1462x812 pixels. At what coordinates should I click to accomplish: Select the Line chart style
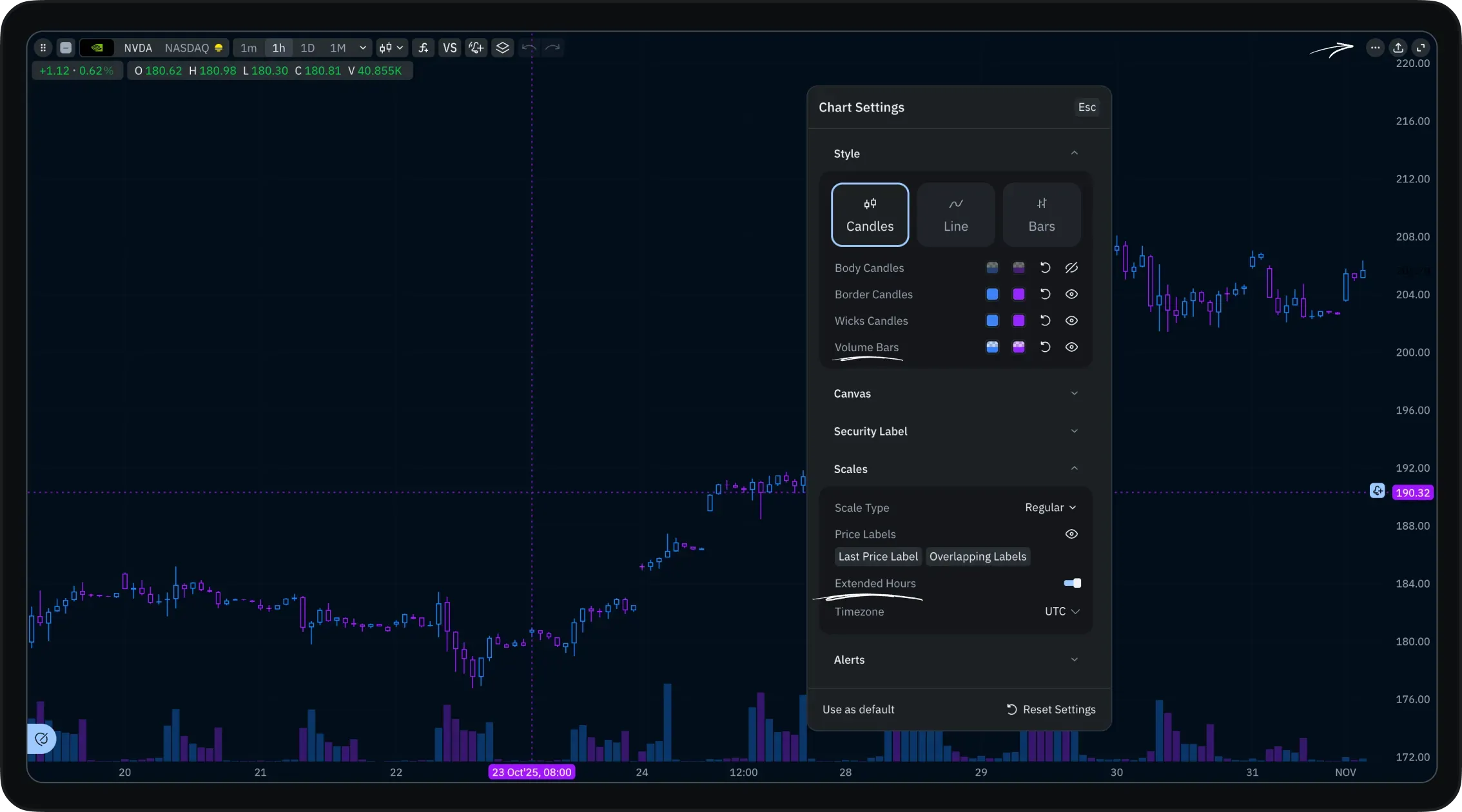(x=955, y=215)
